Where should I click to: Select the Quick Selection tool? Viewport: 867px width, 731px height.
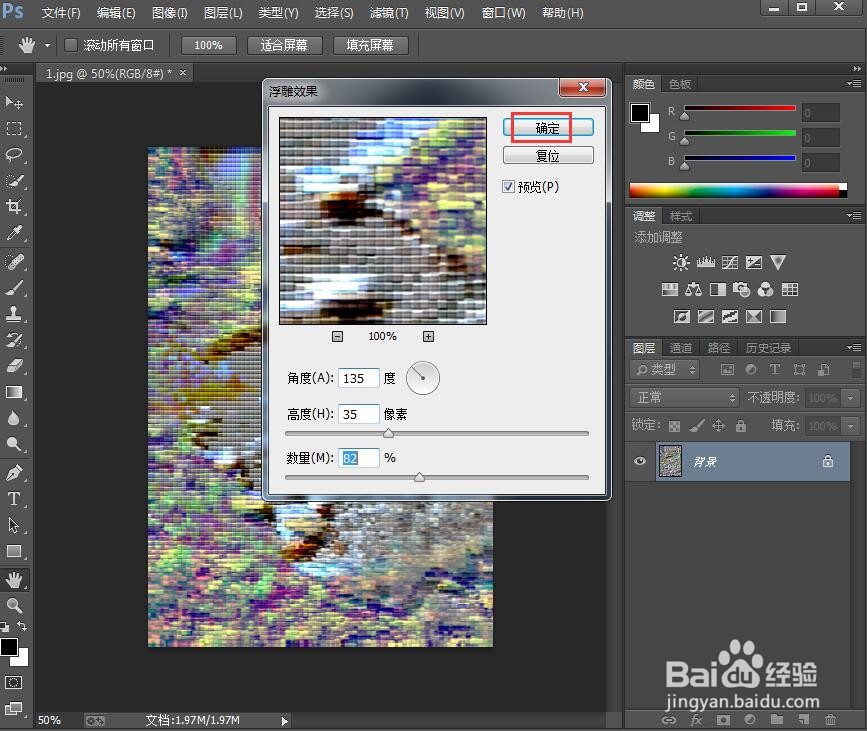coord(14,181)
